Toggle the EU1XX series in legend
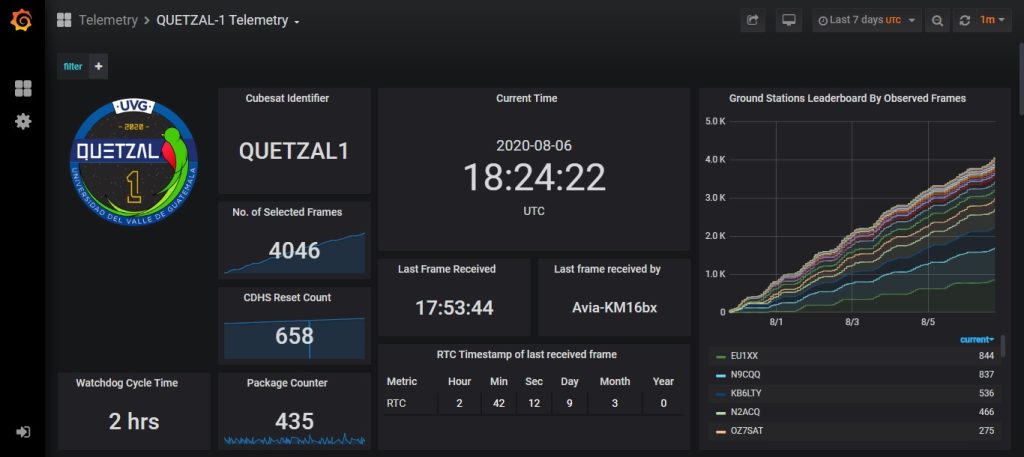Image resolution: width=1024 pixels, height=457 pixels. pos(745,356)
